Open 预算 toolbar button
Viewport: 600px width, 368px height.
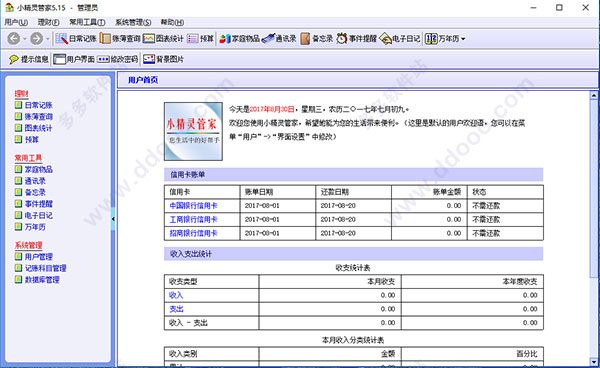[200, 38]
